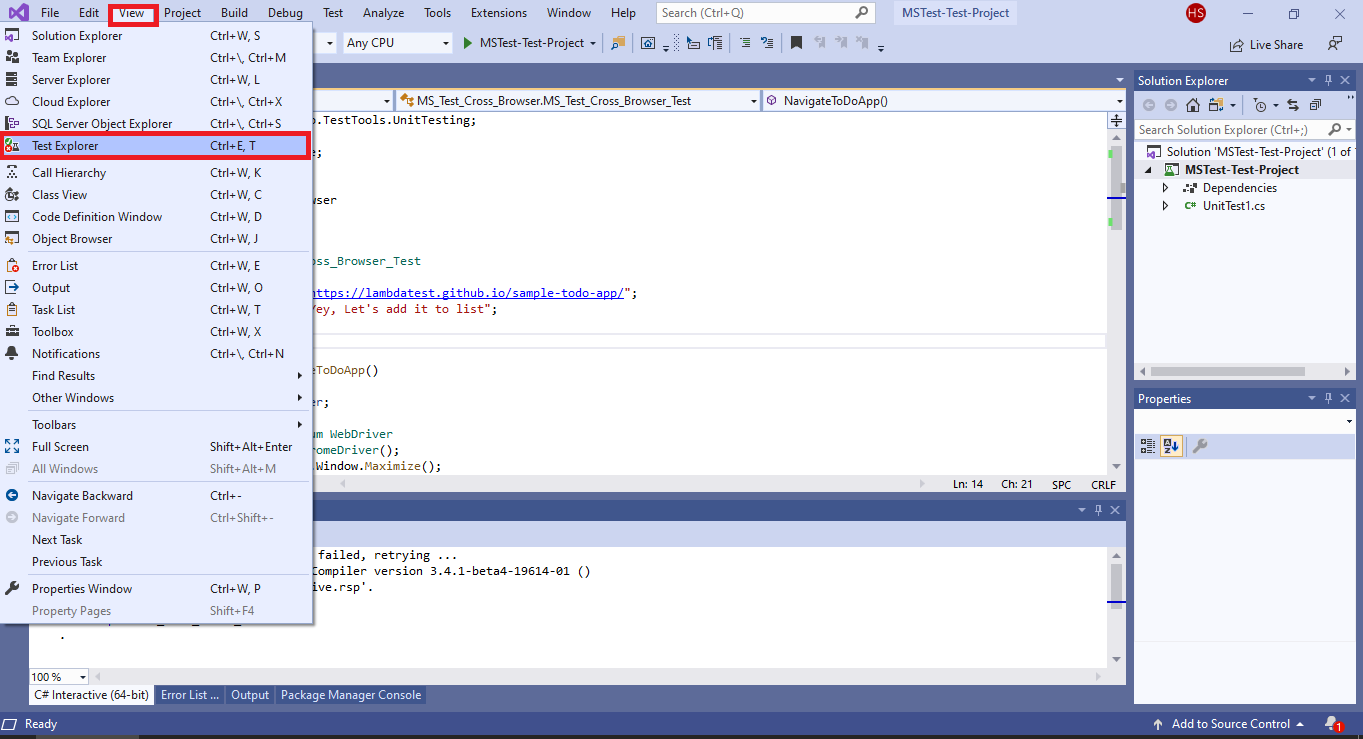Select Toolbox from the View menu
Image resolution: width=1363 pixels, height=739 pixels.
pos(157,332)
